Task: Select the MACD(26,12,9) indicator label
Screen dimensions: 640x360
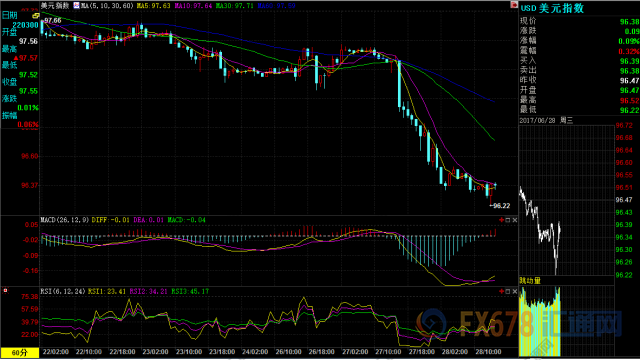Action: [64, 220]
